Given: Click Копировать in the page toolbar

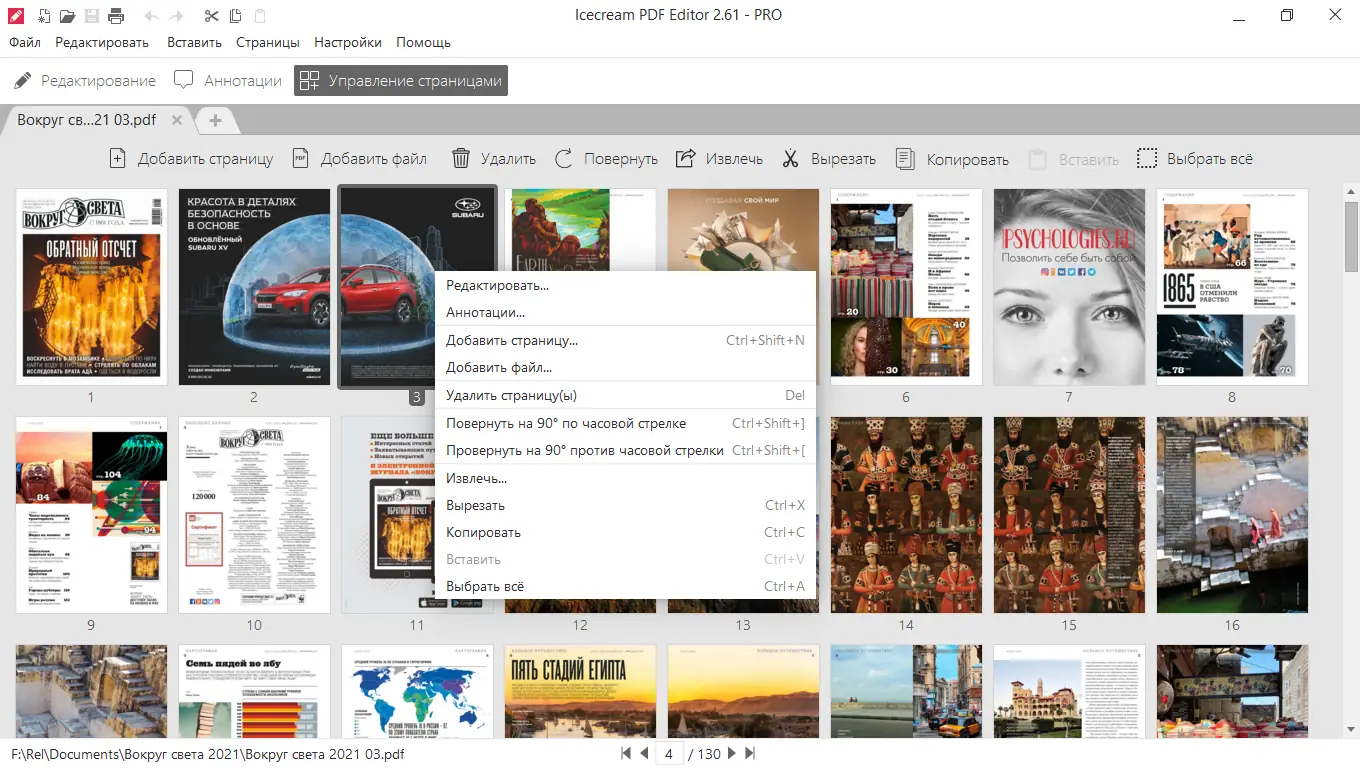Looking at the screenshot, I should (952, 159).
